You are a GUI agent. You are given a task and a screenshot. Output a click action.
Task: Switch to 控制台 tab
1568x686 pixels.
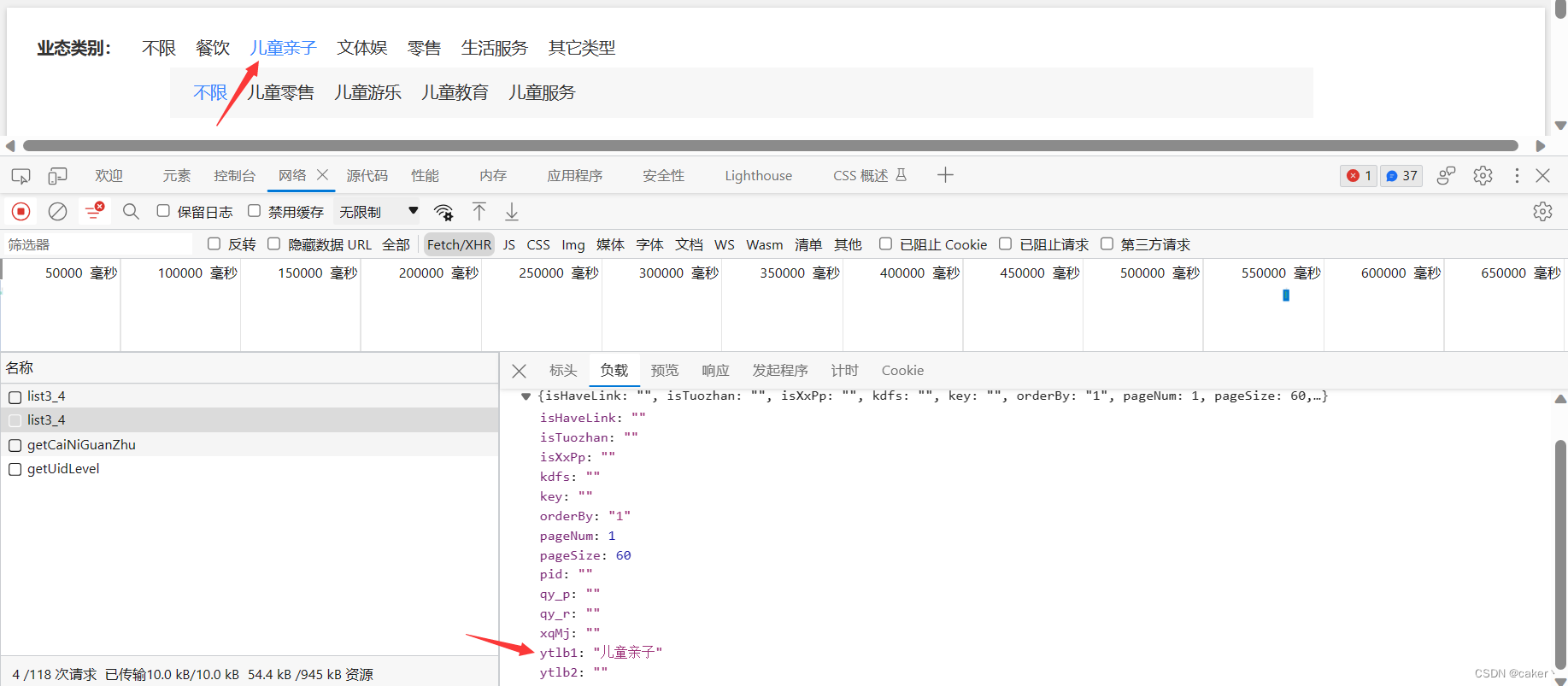[x=234, y=175]
